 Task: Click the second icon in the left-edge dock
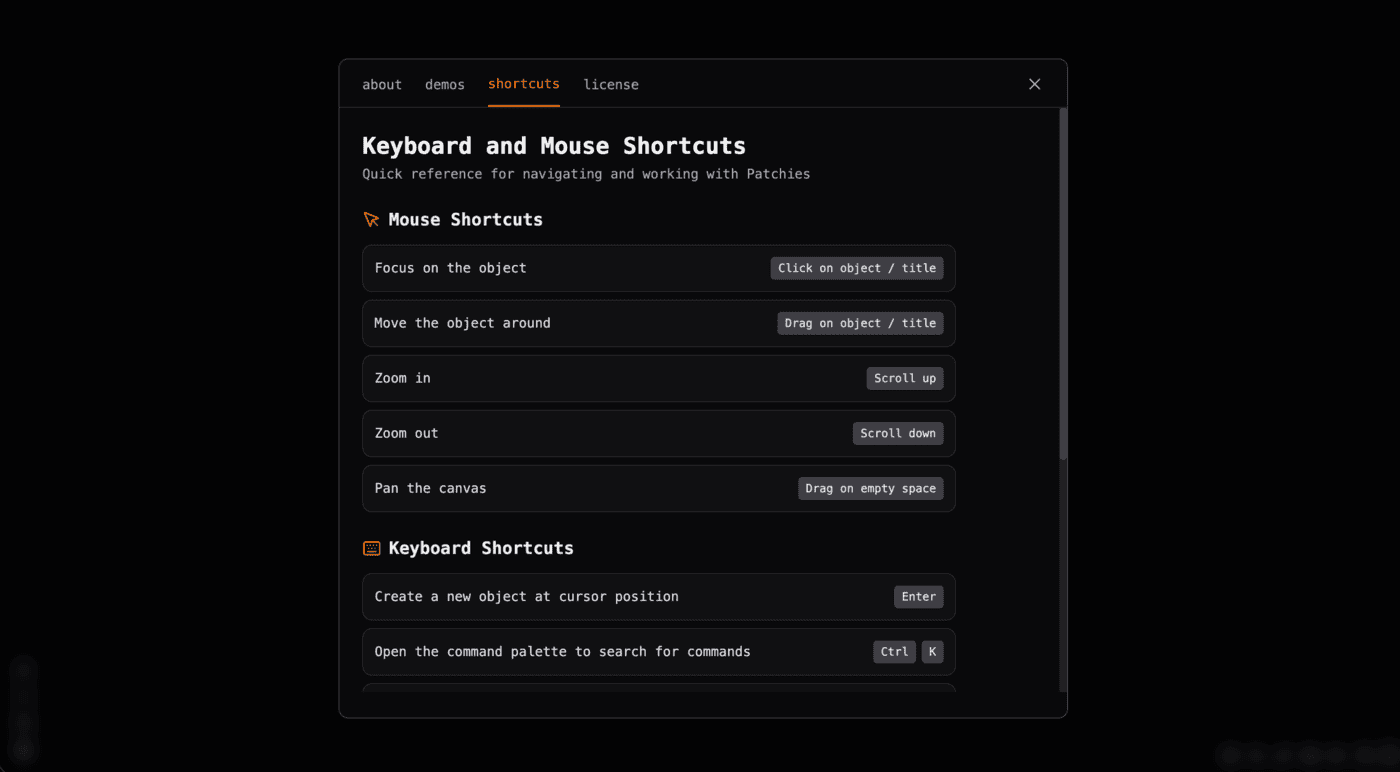(23, 696)
